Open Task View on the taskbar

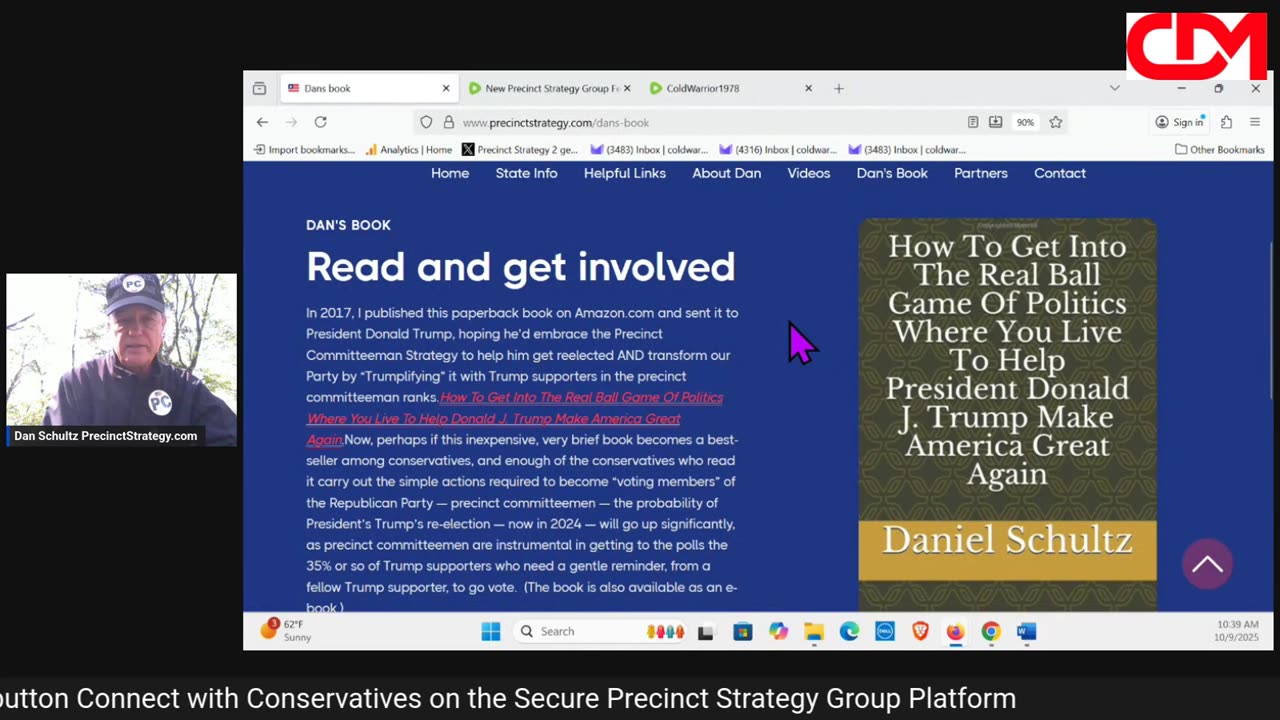pos(705,631)
